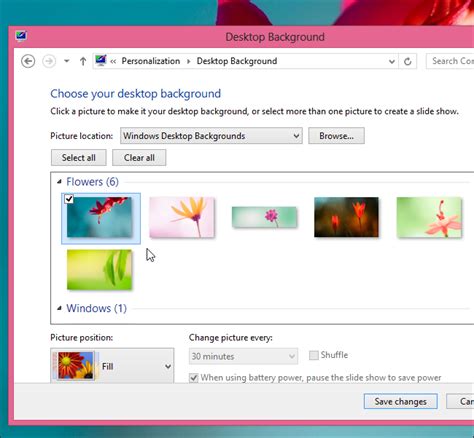Click the Browse... button
The width and height of the screenshot is (474, 438).
tap(336, 136)
